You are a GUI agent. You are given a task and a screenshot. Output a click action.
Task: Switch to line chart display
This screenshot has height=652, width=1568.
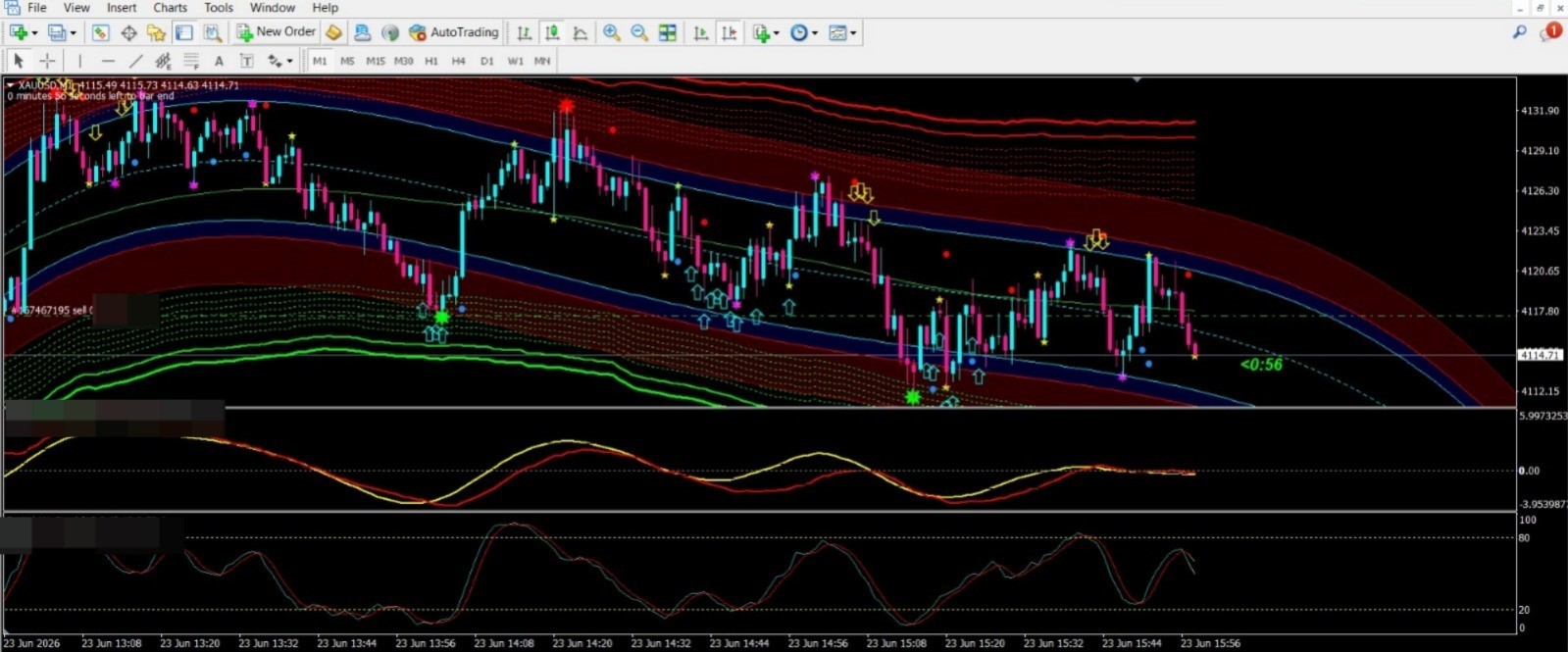tap(581, 32)
